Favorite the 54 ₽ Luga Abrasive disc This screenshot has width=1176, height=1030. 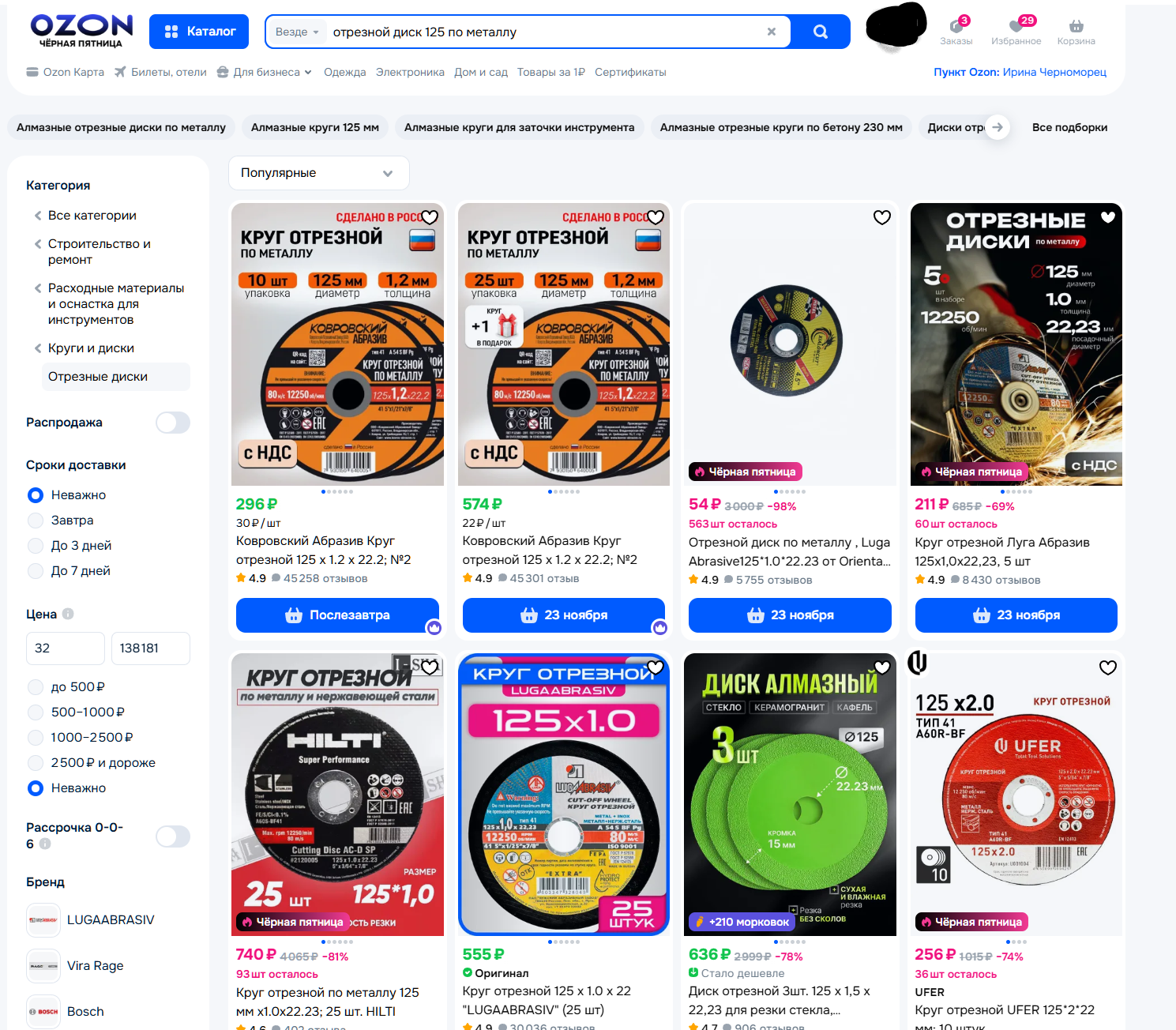[x=882, y=217]
